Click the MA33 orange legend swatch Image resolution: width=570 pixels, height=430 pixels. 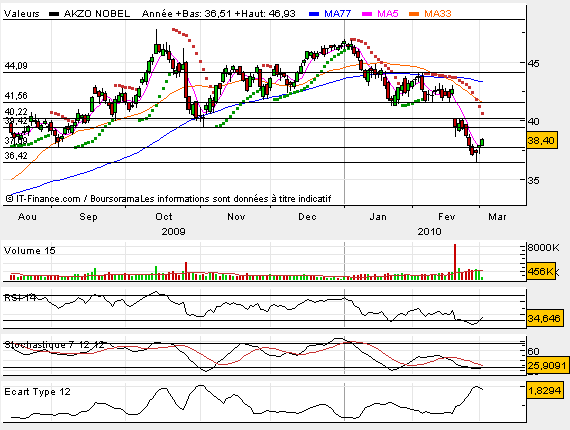click(x=414, y=14)
